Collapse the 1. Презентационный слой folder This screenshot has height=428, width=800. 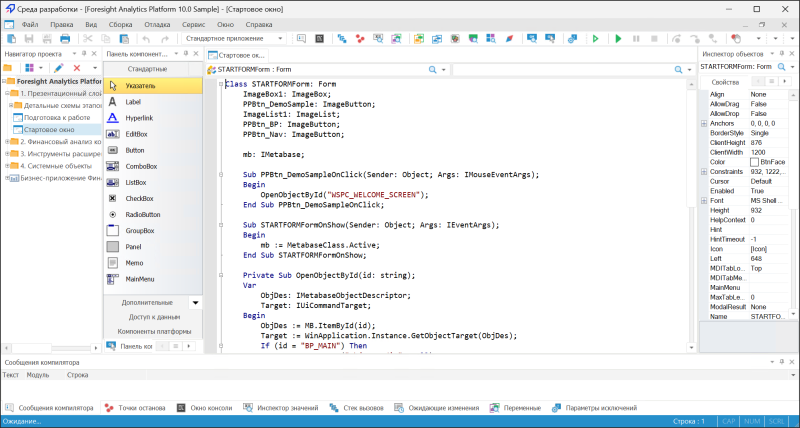(7, 93)
